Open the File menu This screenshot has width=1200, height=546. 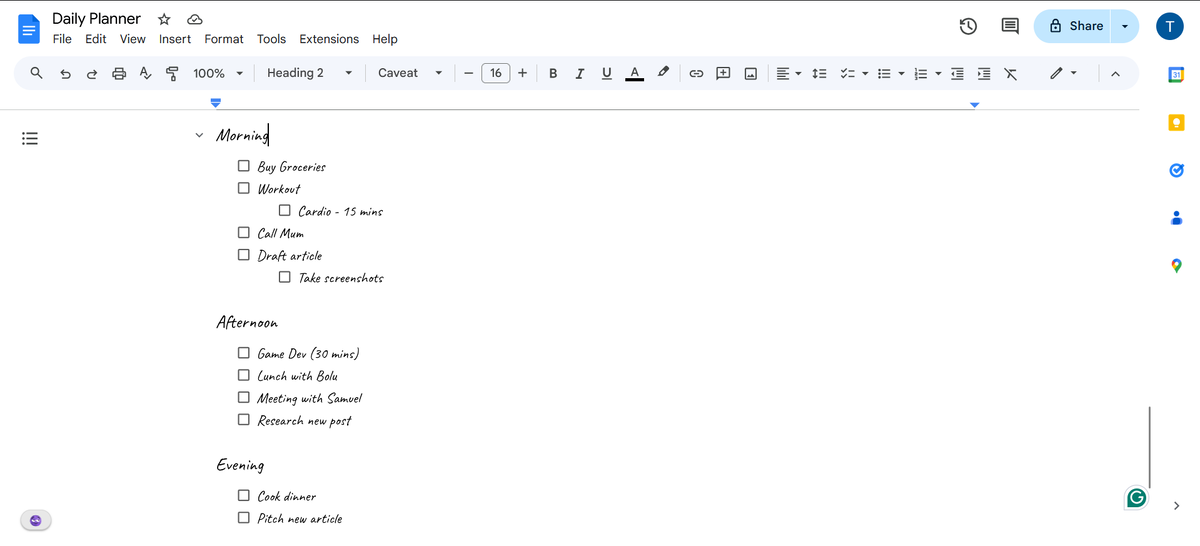[x=62, y=39]
